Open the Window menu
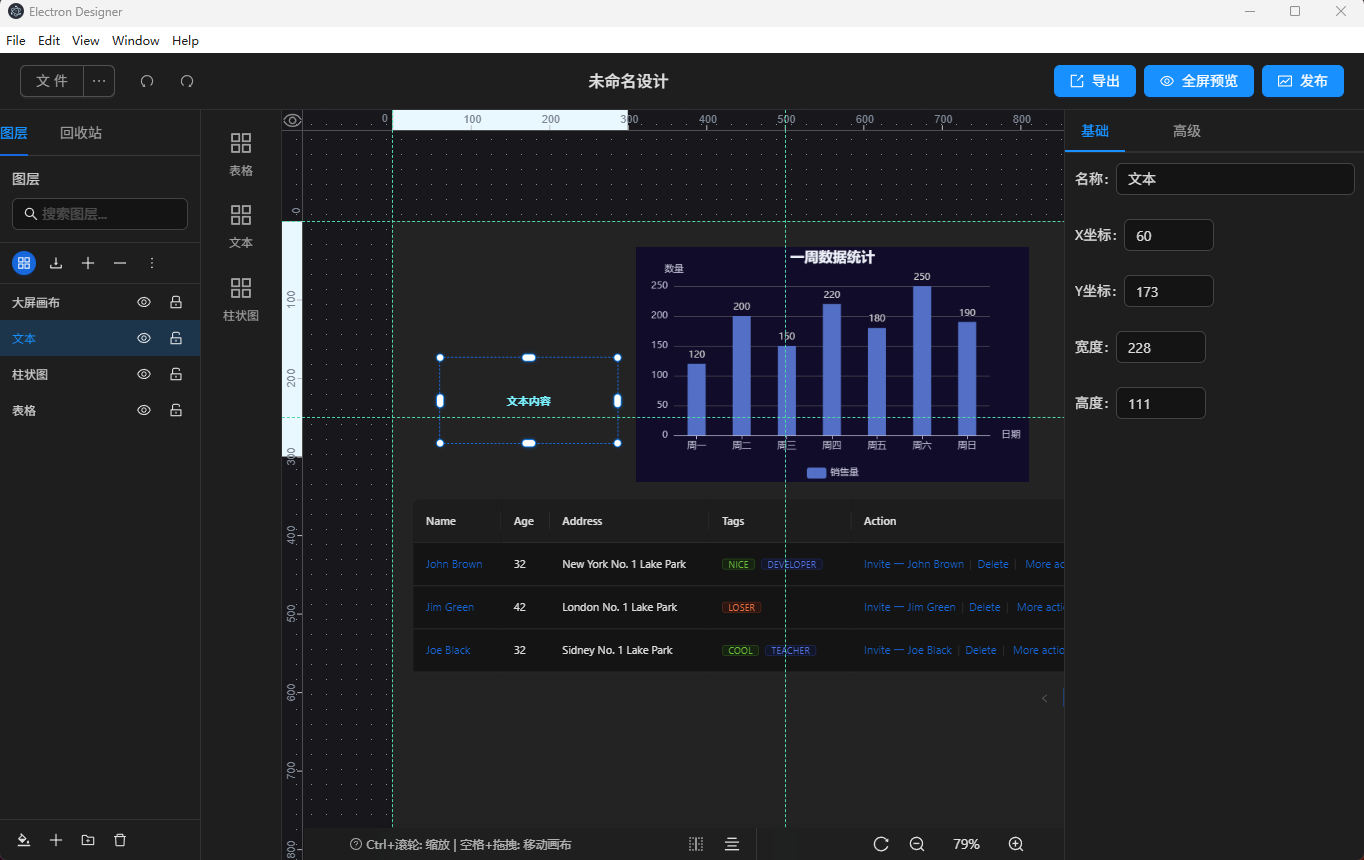The image size is (1364, 860). point(136,41)
